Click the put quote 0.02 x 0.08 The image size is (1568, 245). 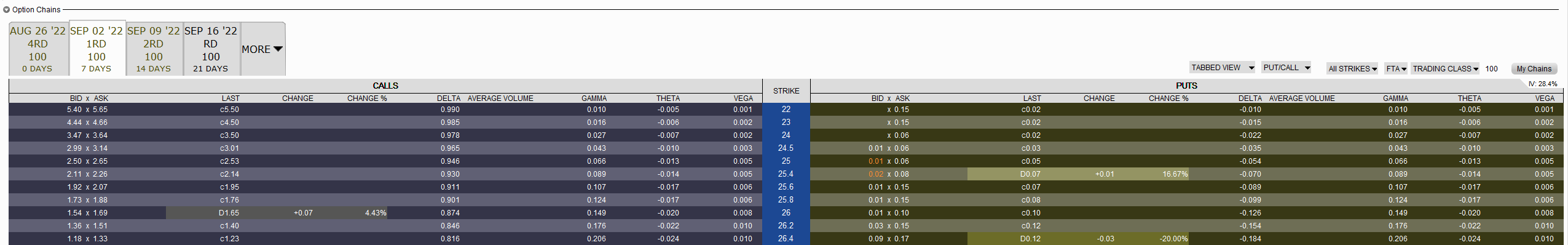point(889,174)
